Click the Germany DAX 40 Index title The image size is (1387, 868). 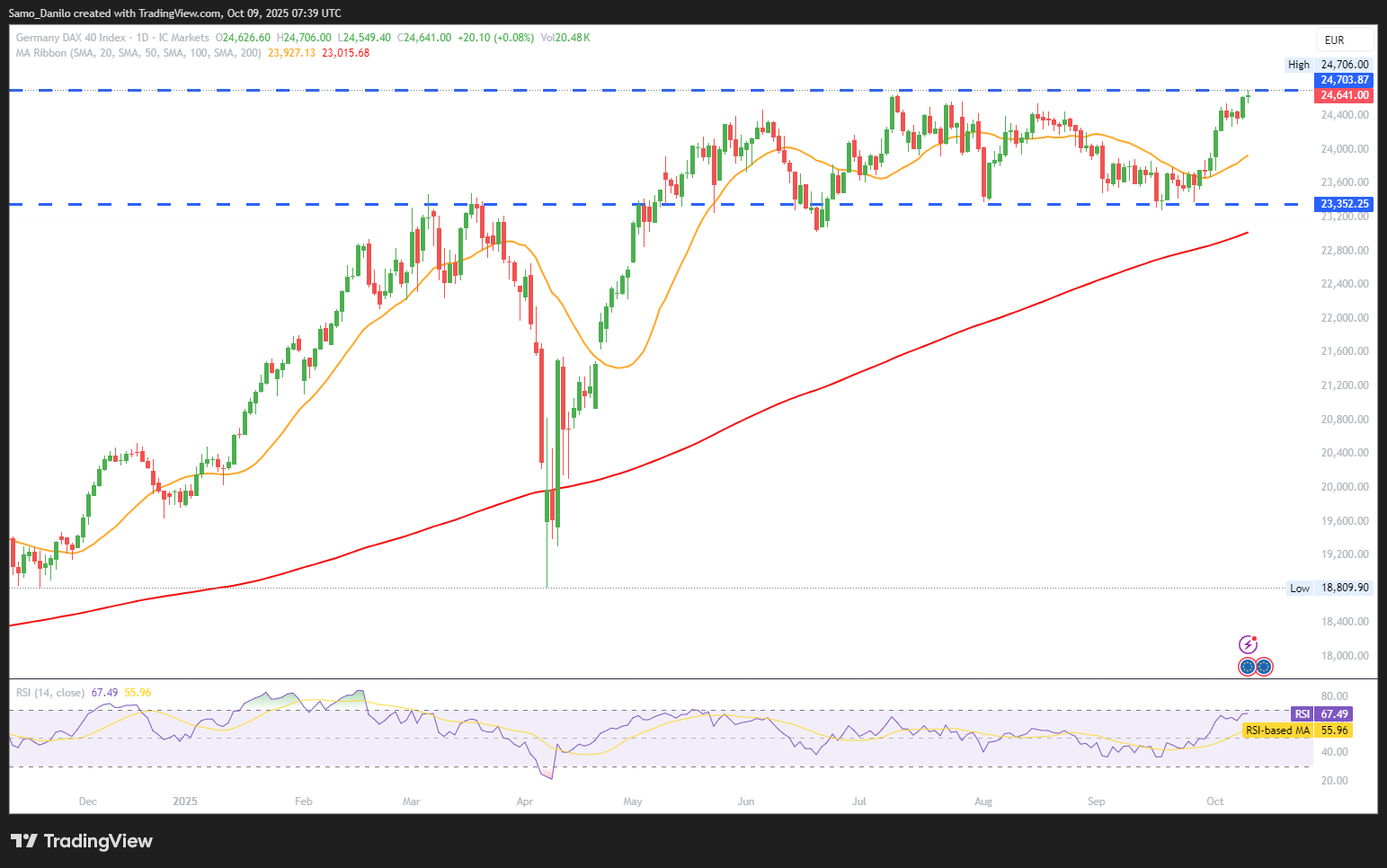(x=71, y=38)
